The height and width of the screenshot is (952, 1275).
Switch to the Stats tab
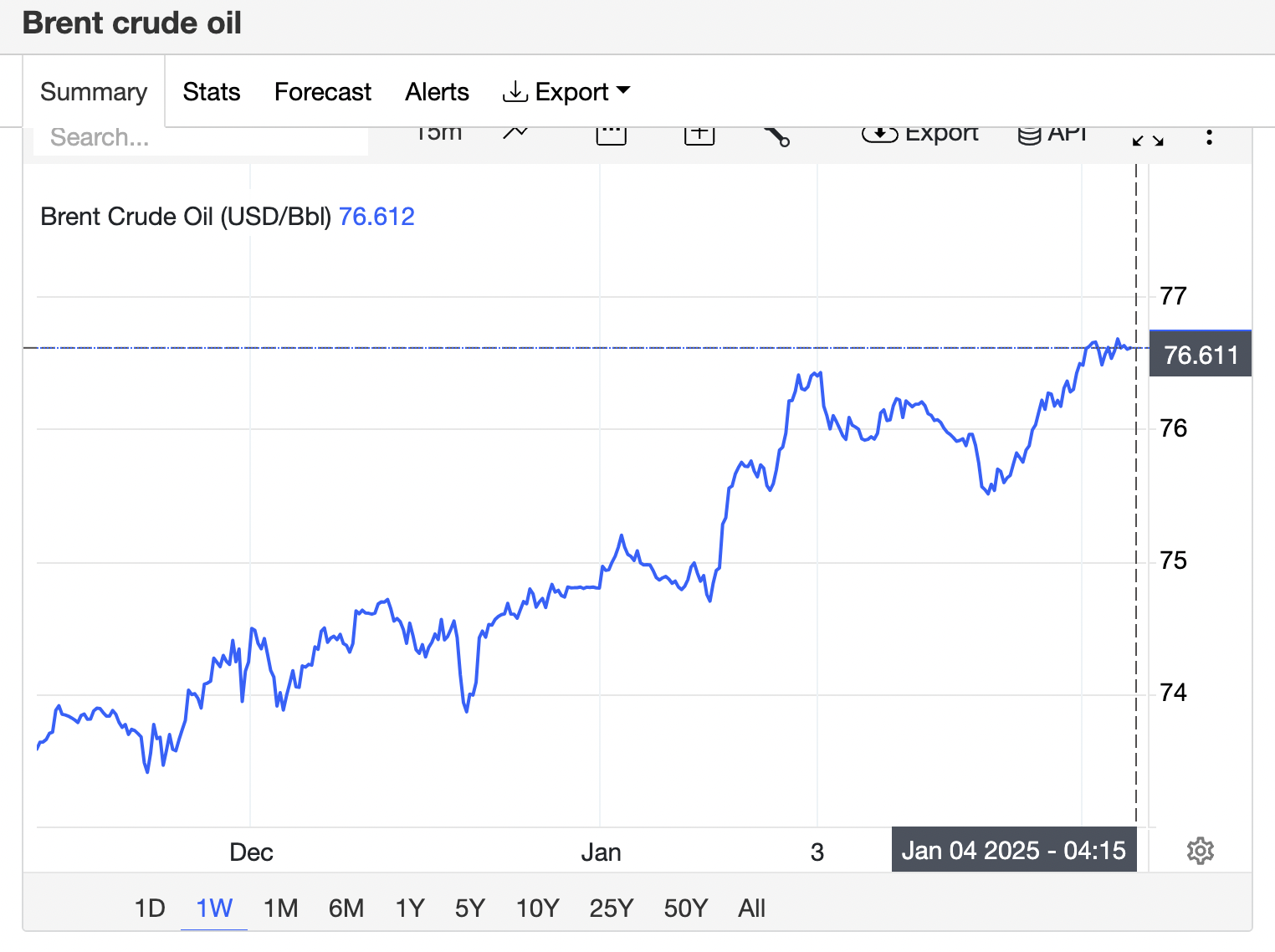point(212,91)
